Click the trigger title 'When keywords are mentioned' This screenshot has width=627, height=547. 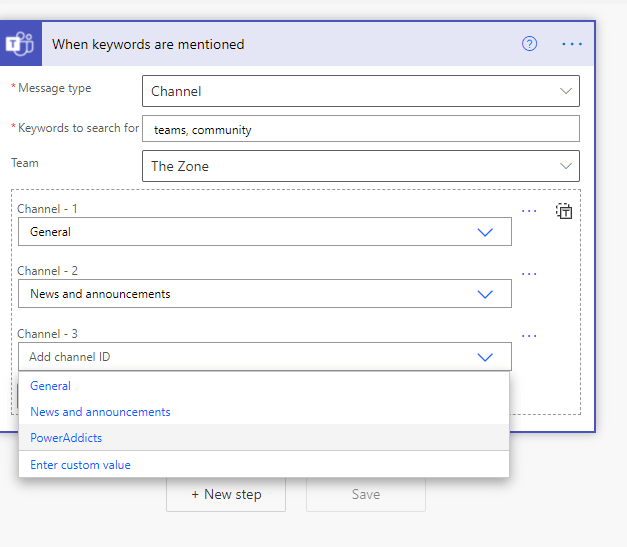(x=148, y=44)
